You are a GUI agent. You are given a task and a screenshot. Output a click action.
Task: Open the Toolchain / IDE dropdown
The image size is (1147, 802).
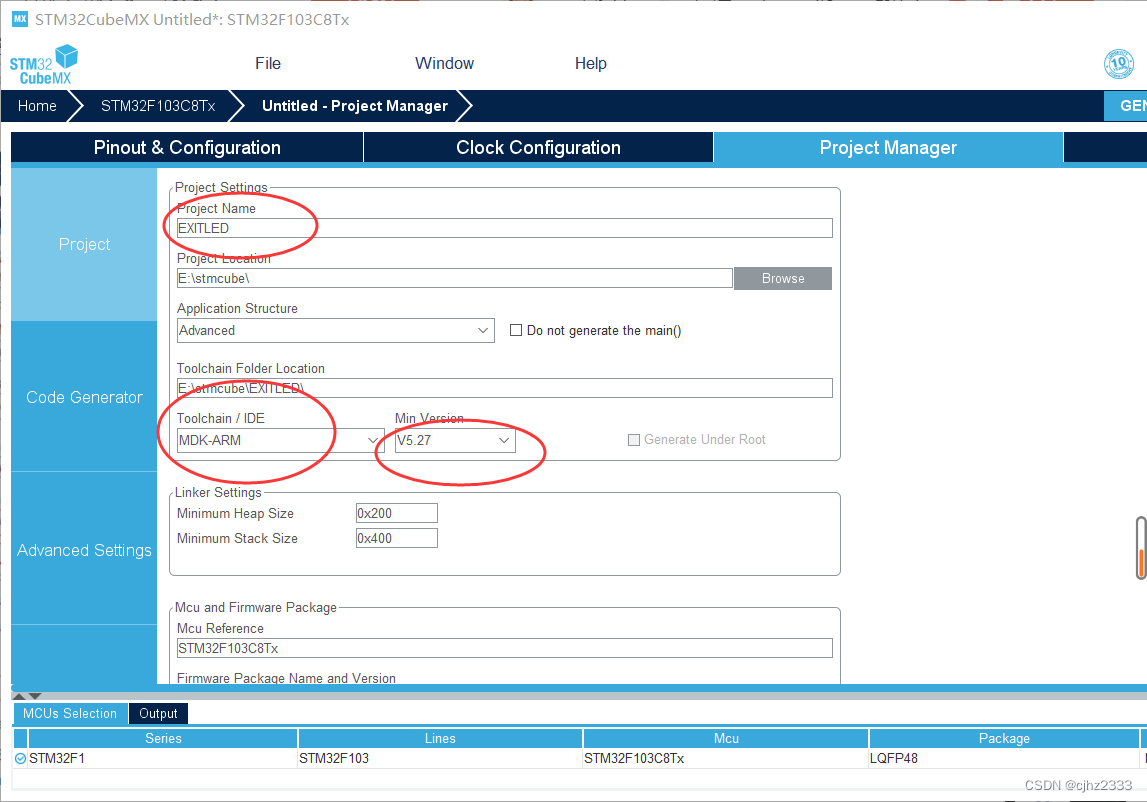[280, 441]
